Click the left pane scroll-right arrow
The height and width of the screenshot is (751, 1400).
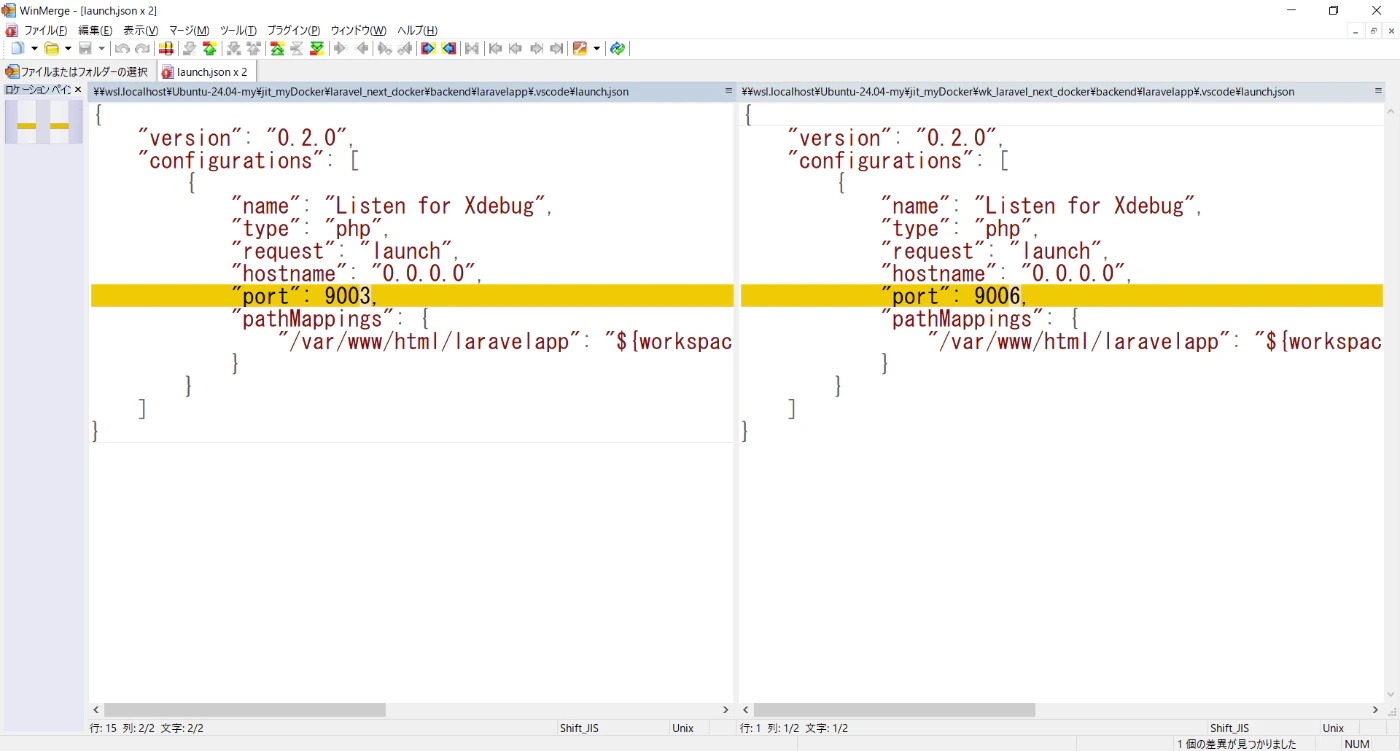point(727,709)
